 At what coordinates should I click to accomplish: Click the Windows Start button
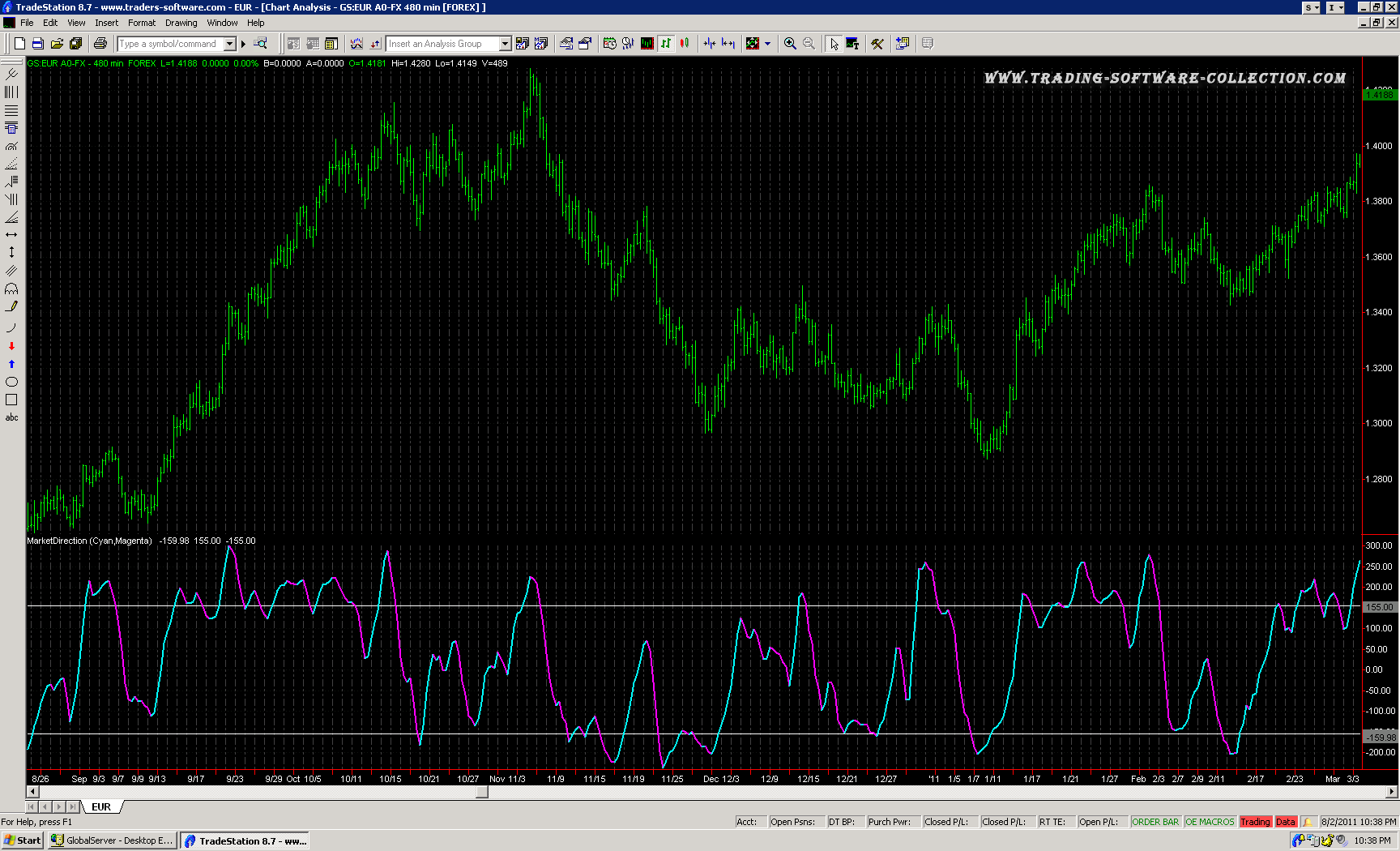pos(23,840)
